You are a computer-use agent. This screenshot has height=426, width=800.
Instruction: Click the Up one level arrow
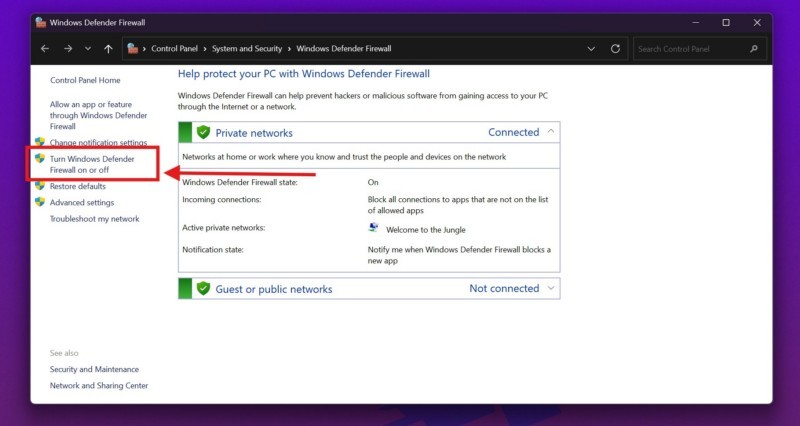pos(108,48)
